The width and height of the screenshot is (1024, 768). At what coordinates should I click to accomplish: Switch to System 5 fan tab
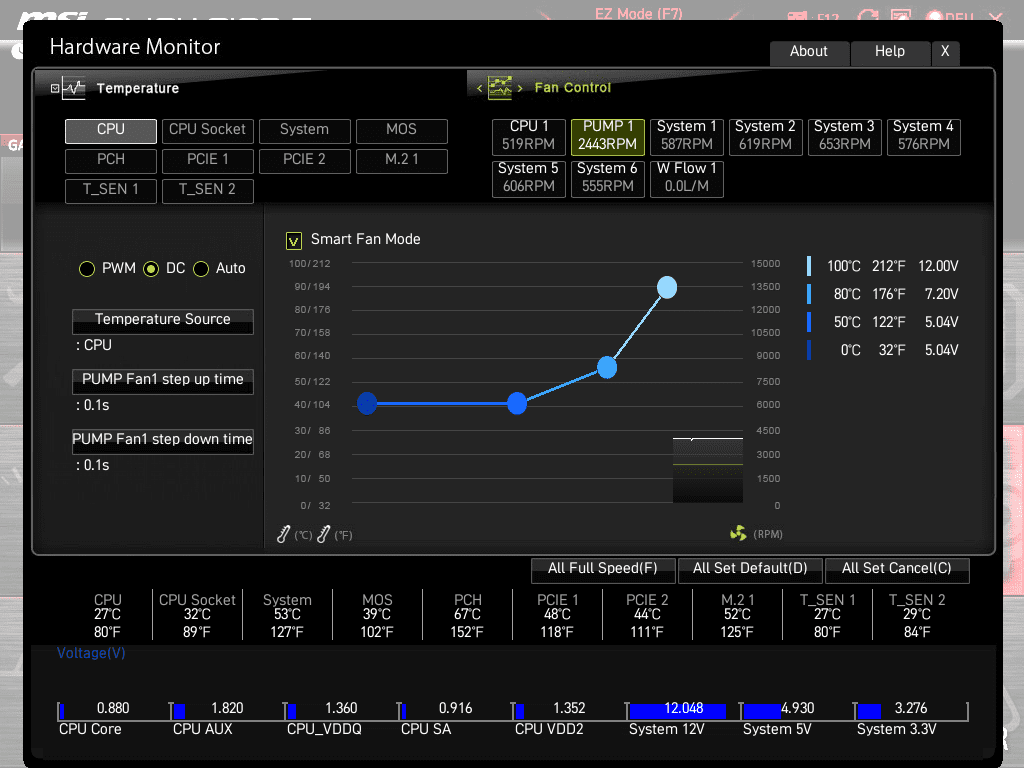click(x=529, y=178)
